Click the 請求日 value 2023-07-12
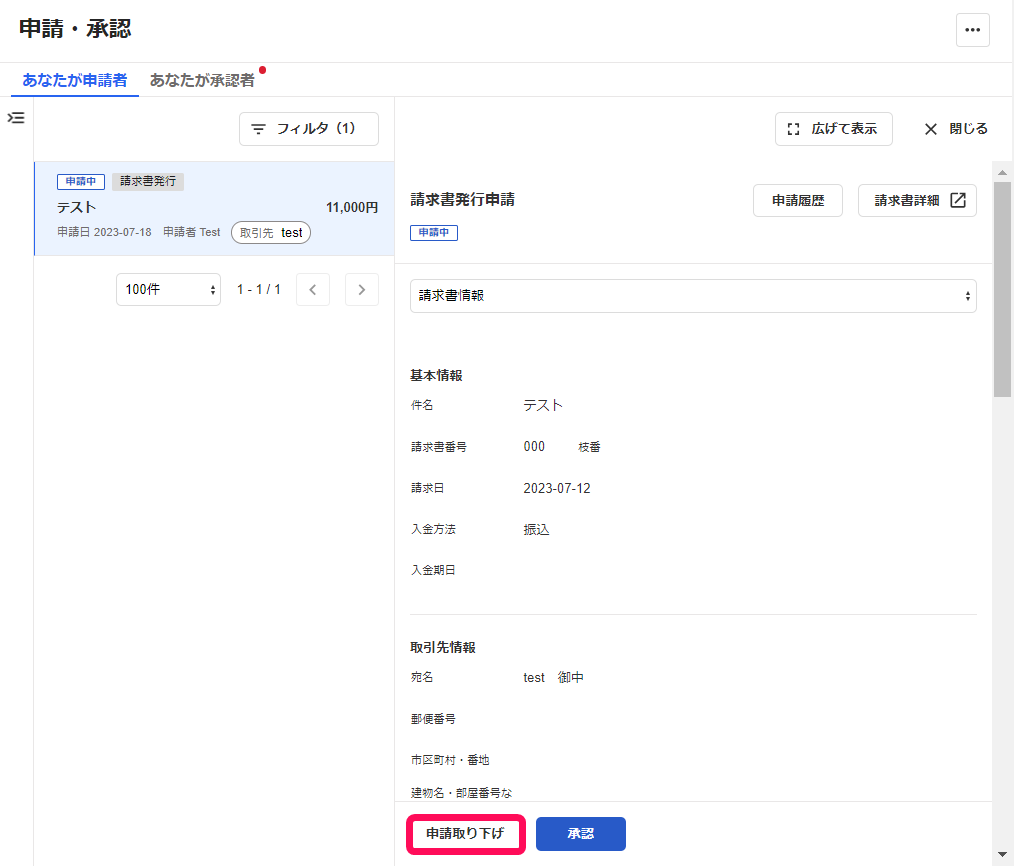 (x=557, y=488)
